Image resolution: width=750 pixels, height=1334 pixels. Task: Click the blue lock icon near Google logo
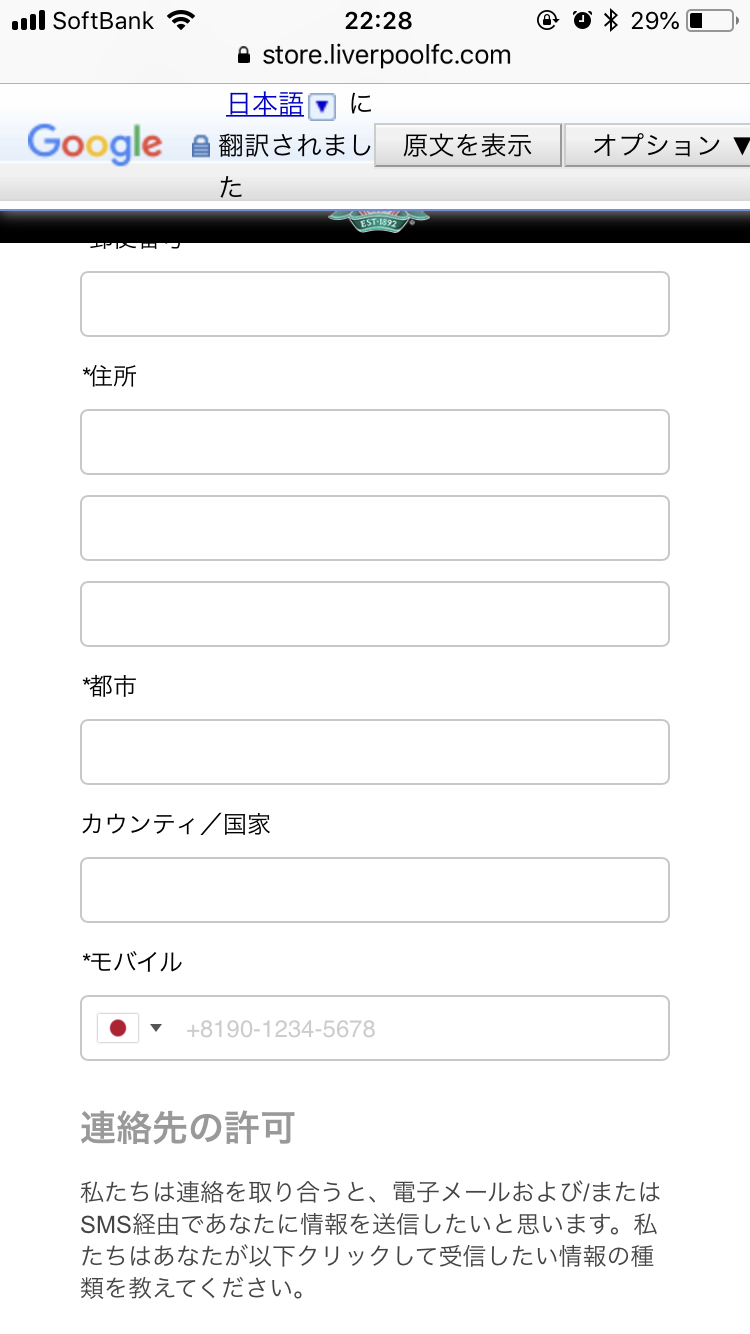tap(201, 146)
